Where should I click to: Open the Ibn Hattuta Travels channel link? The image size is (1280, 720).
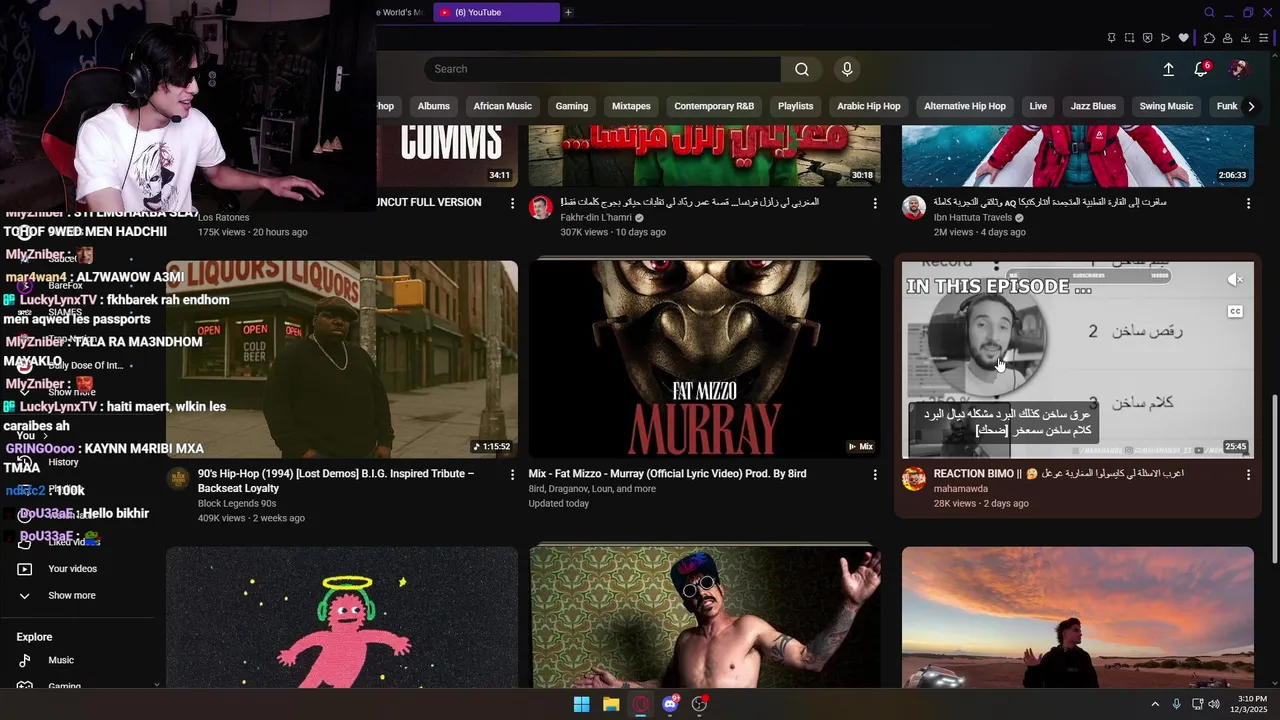pyautogui.click(x=973, y=217)
